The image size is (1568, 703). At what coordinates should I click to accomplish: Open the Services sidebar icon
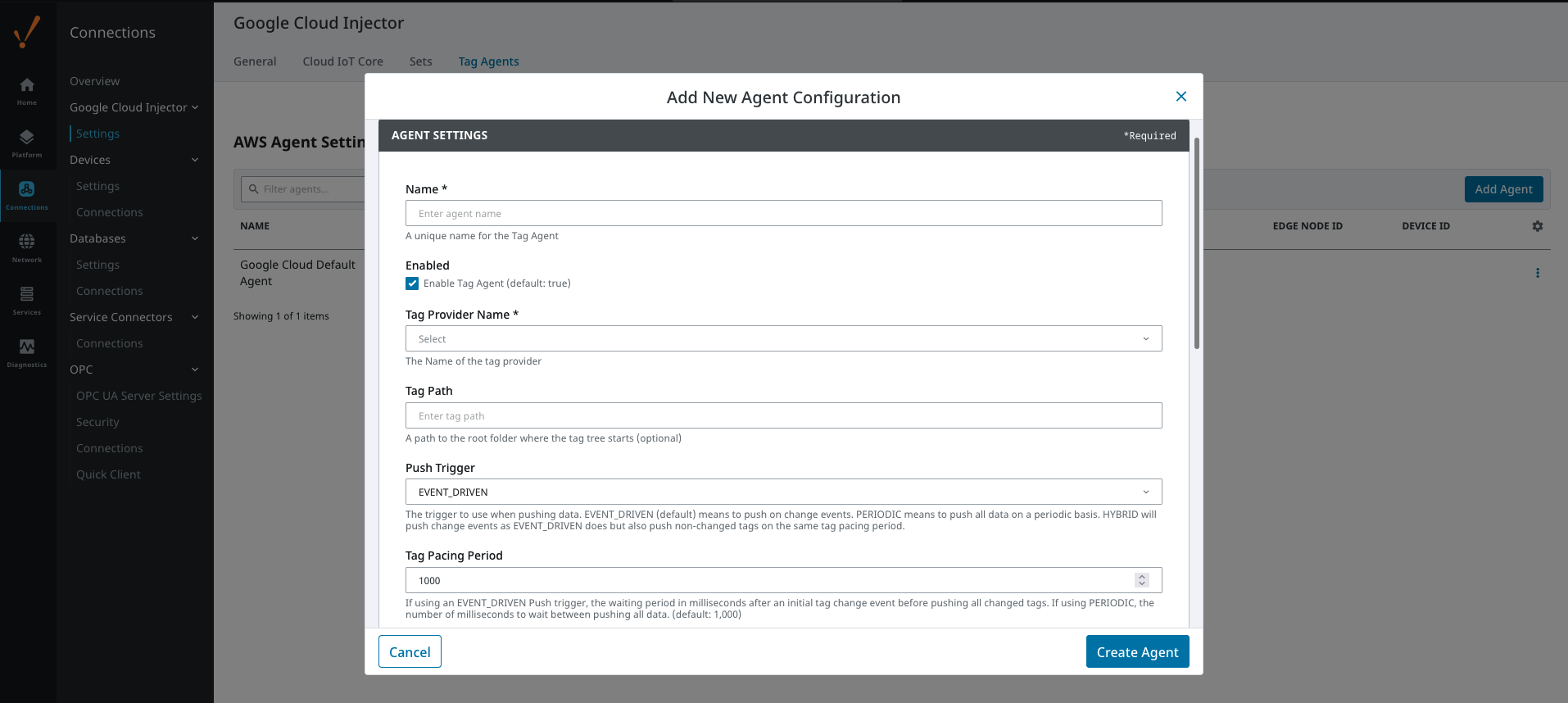tap(27, 300)
